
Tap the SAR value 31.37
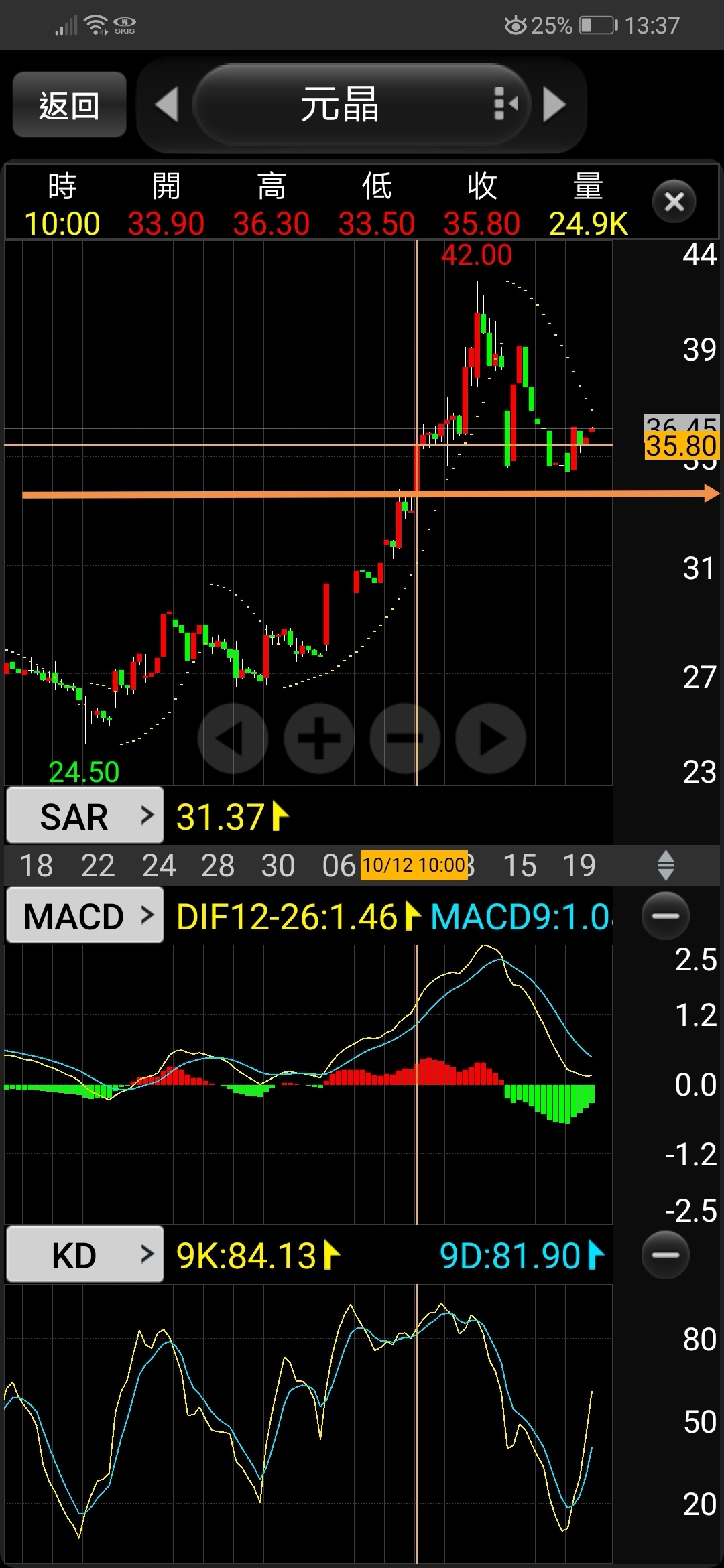click(221, 817)
